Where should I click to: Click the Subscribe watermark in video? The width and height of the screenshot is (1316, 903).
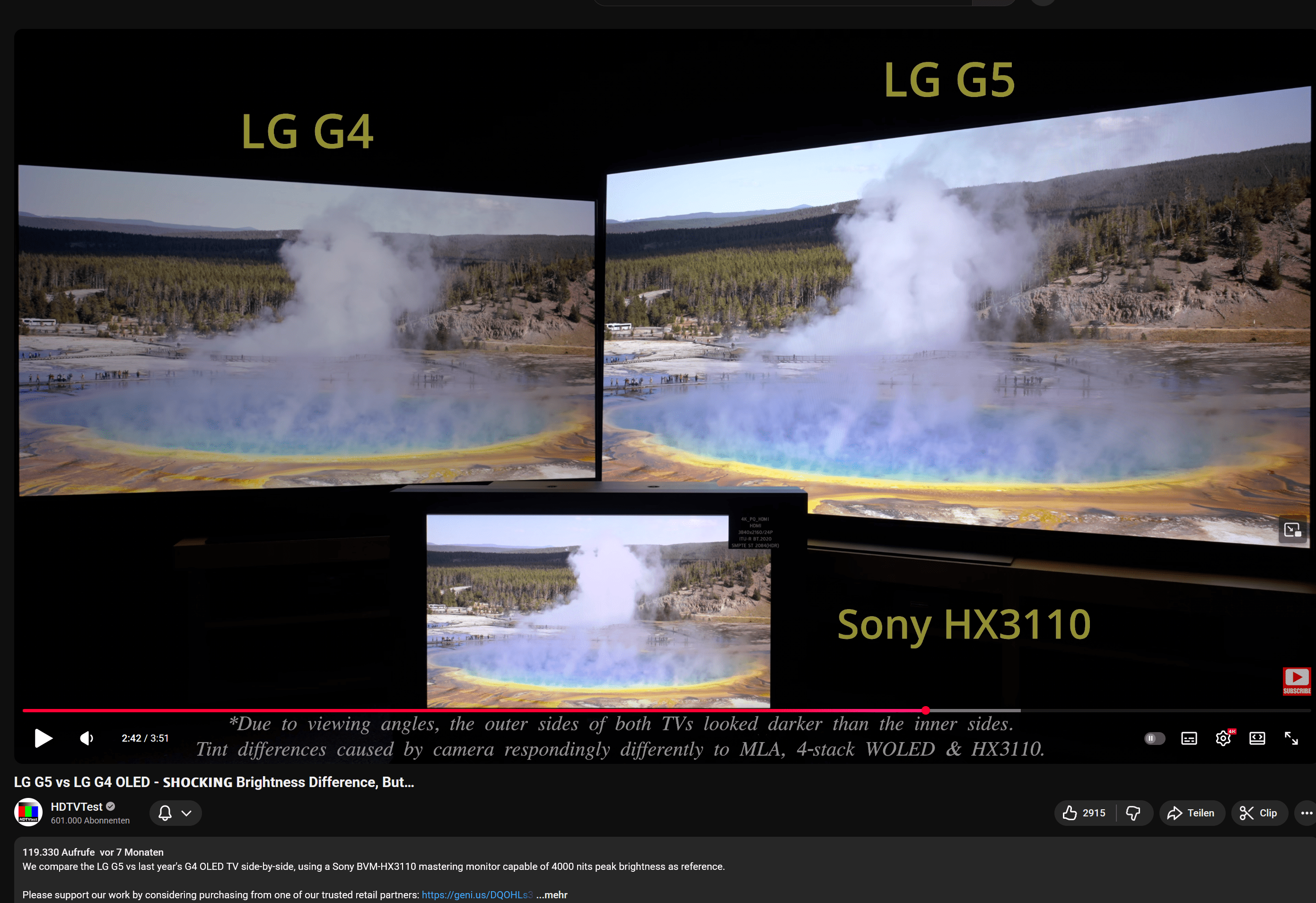tap(1296, 681)
